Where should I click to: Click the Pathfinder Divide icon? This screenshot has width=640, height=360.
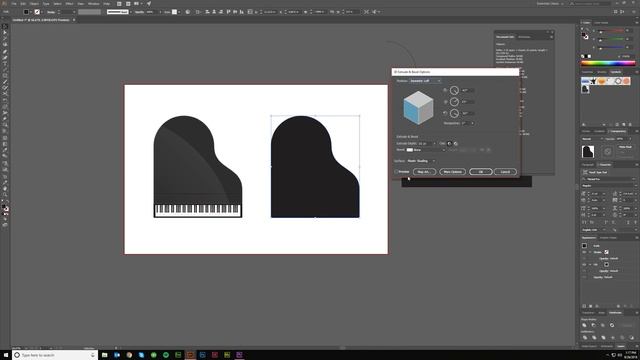pos(584,338)
